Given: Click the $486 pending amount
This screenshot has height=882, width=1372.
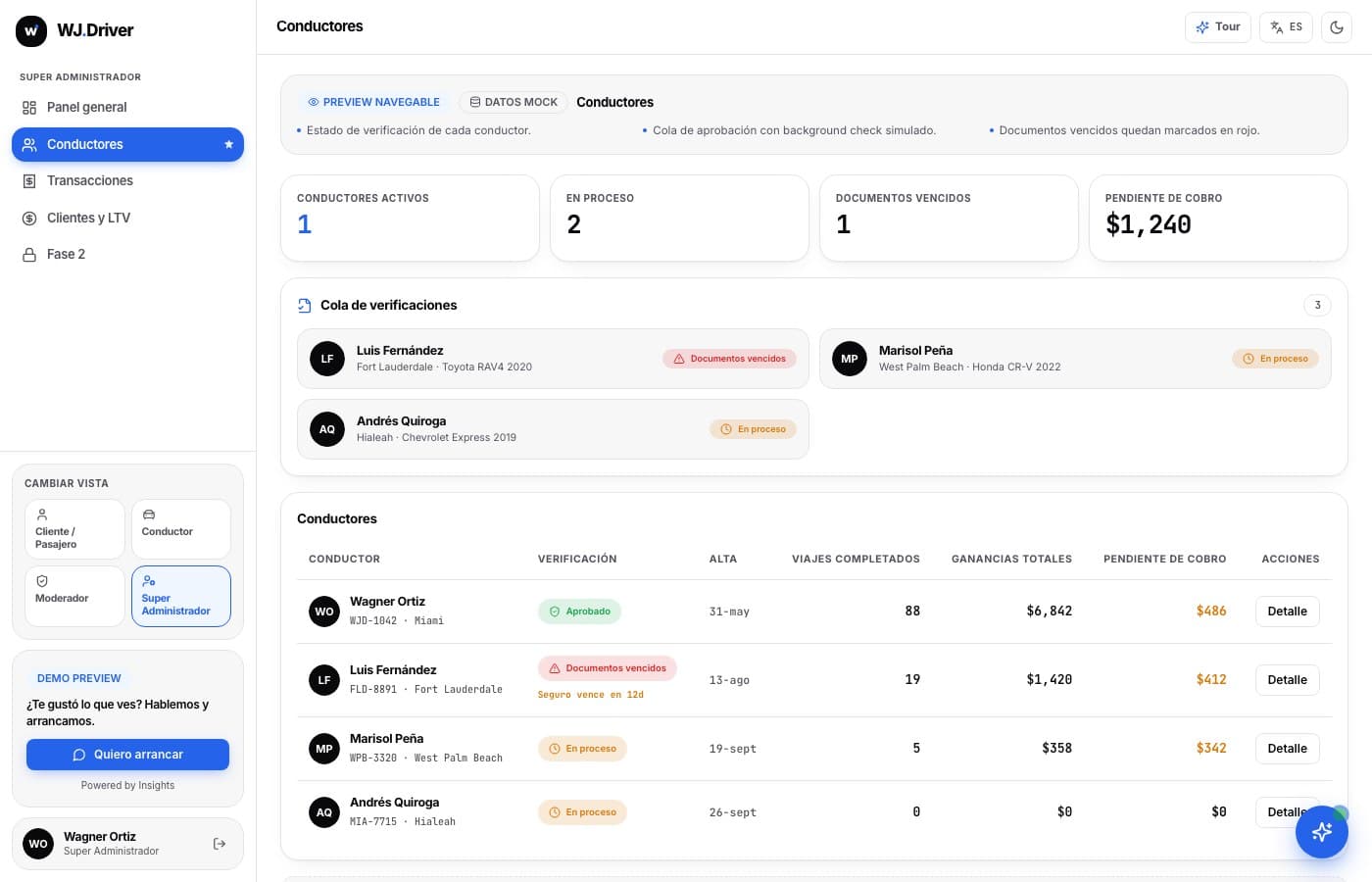Looking at the screenshot, I should (1211, 612).
